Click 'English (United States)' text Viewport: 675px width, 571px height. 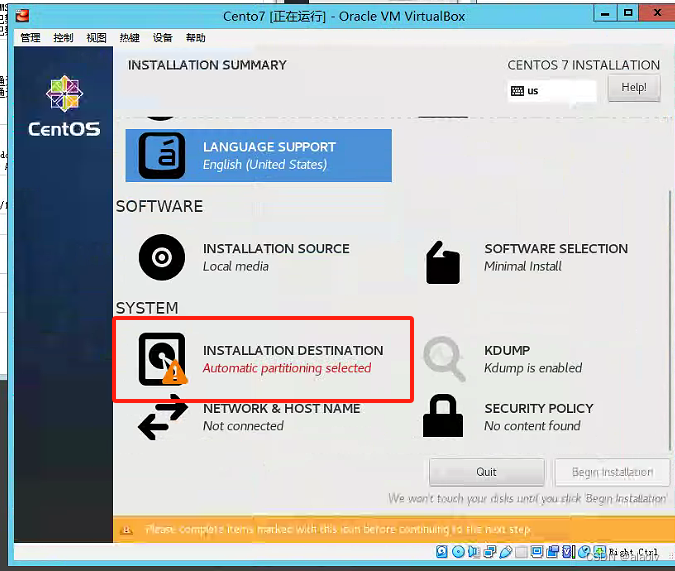point(265,164)
